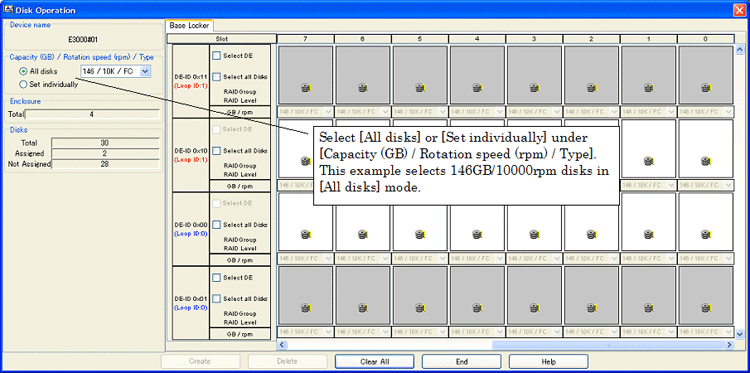
Task: Check Select all Disks for DE-ID 0x10
Action: pos(217,151)
